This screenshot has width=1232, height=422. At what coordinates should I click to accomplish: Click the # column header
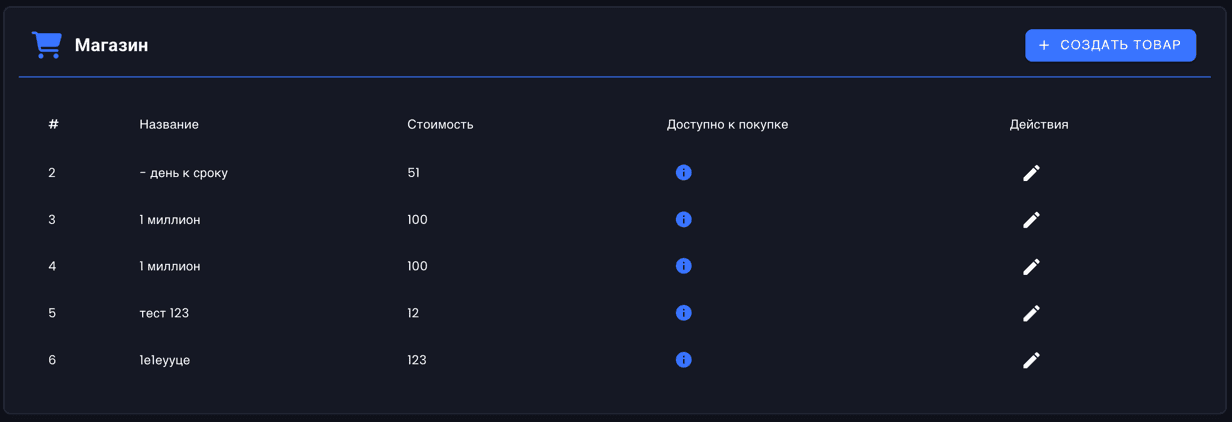click(53, 125)
